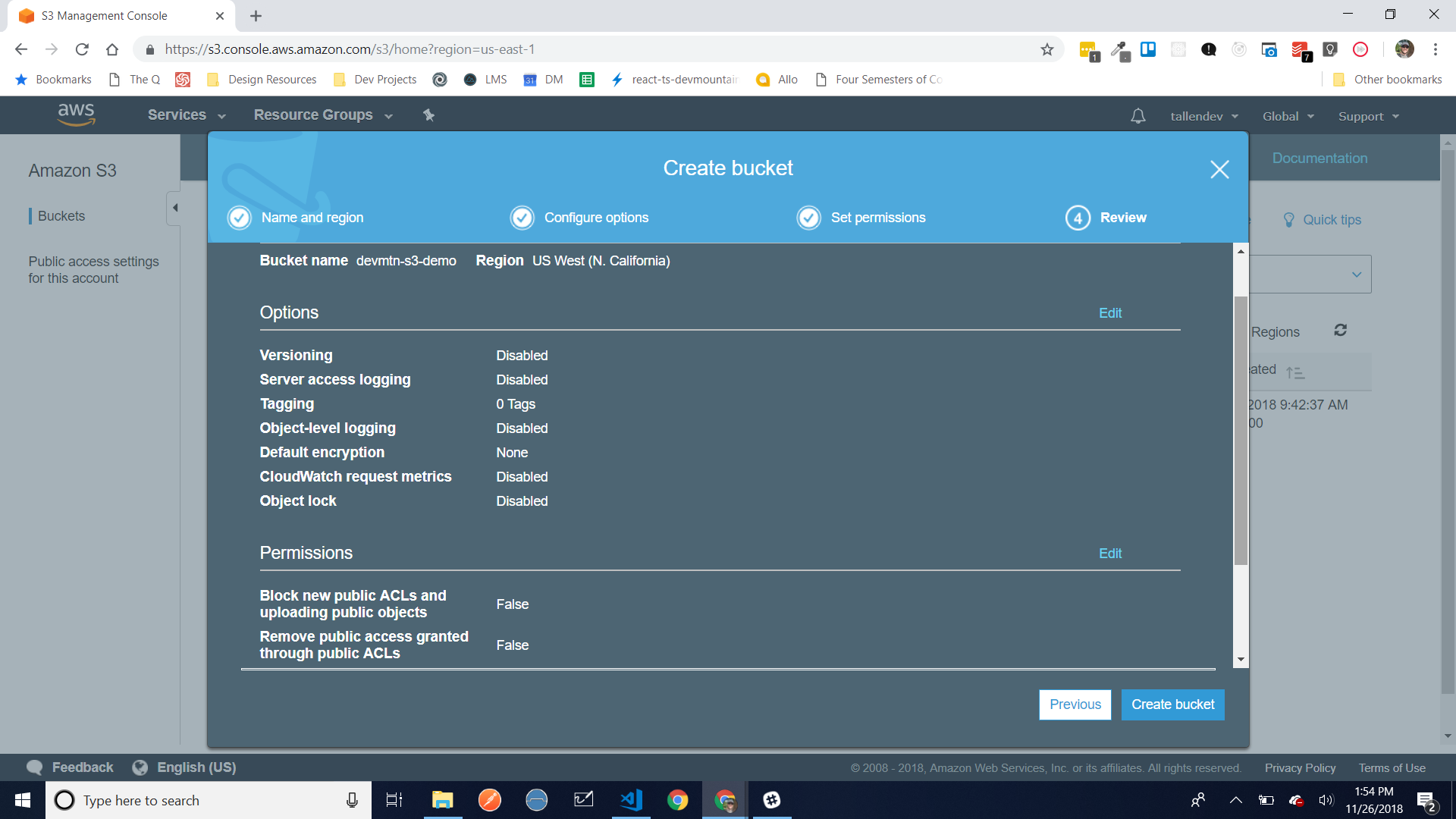Open the tallendev account dropdown
This screenshot has height=819, width=1456.
[1203, 116]
